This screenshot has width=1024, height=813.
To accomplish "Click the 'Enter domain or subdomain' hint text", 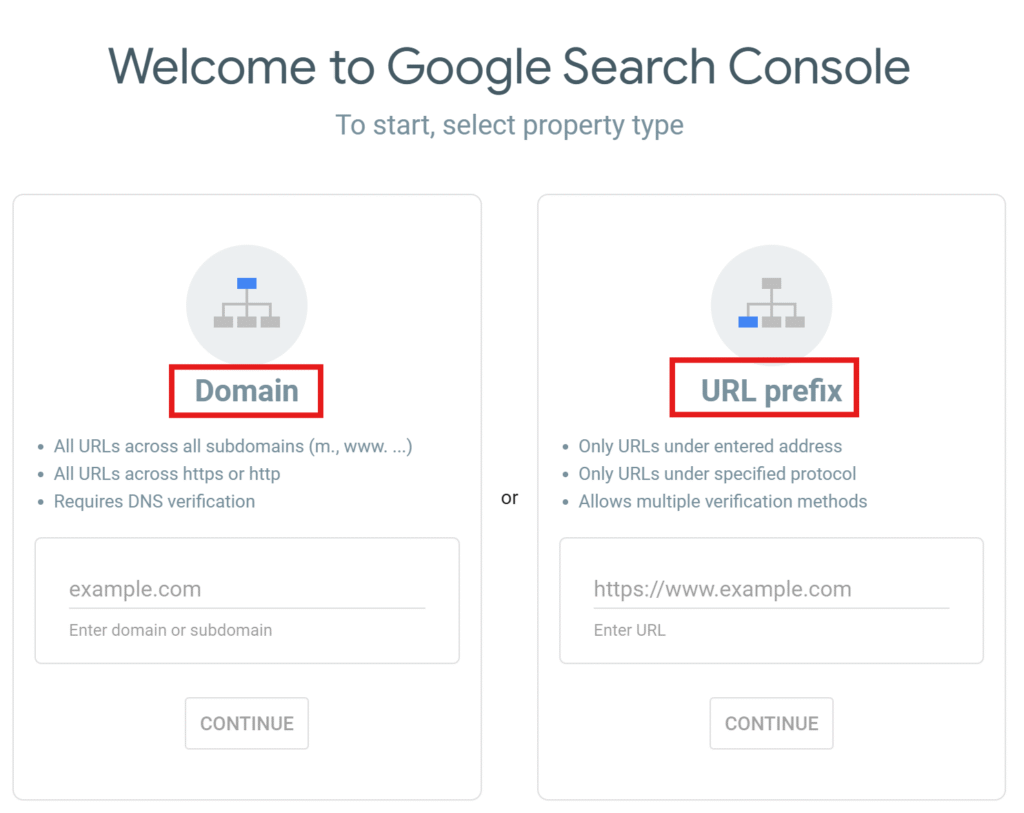I will click(170, 630).
